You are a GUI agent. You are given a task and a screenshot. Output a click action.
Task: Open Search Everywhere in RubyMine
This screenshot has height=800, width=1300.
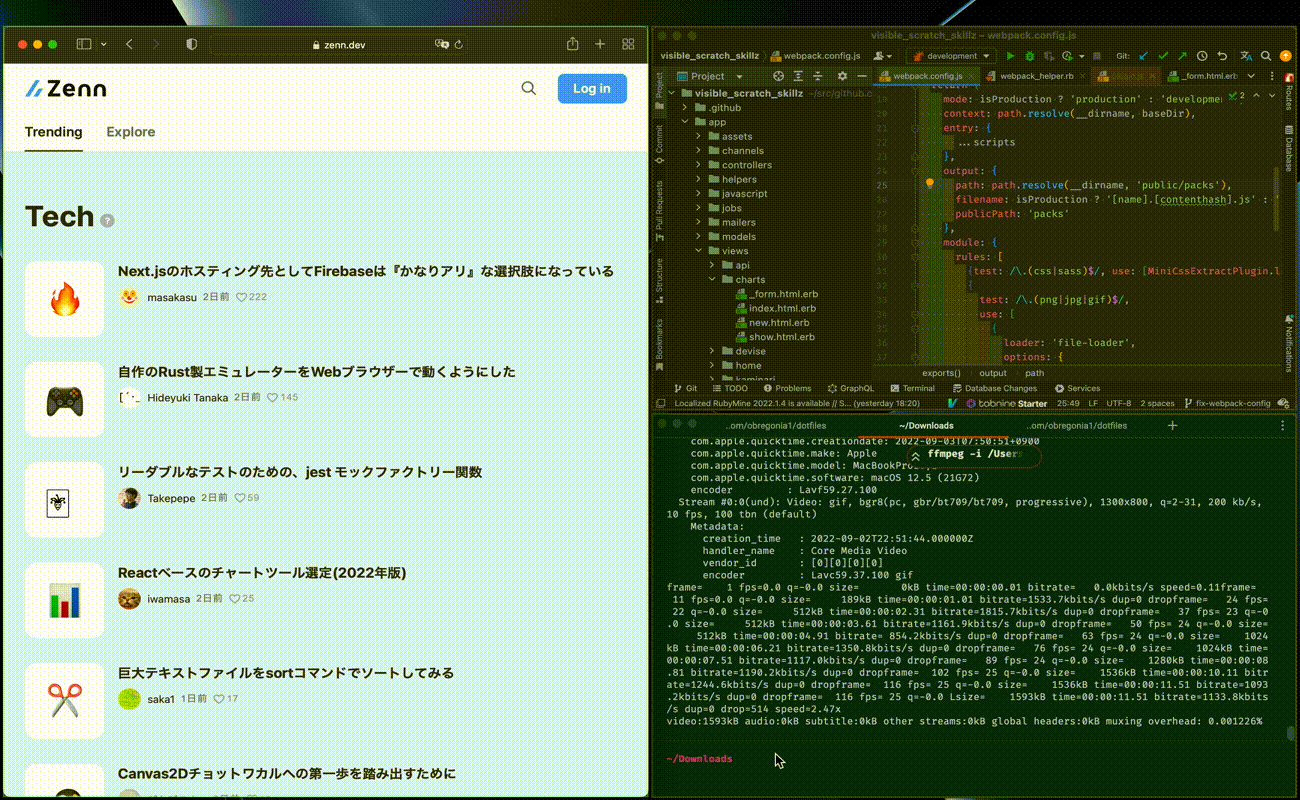coord(1267,56)
